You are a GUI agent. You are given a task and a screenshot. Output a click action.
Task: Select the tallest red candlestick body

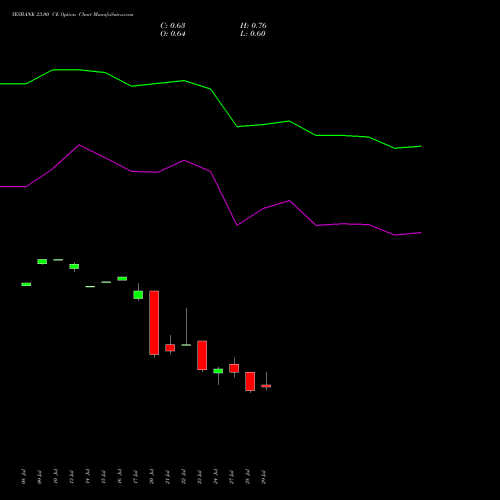coord(154,322)
